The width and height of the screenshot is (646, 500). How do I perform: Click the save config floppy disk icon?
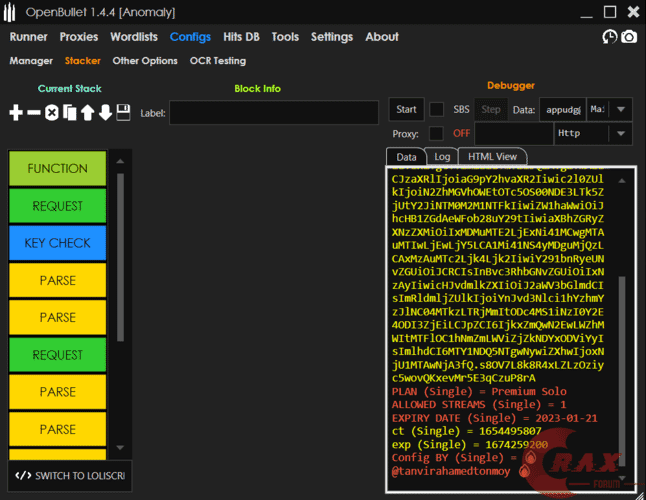[123, 113]
